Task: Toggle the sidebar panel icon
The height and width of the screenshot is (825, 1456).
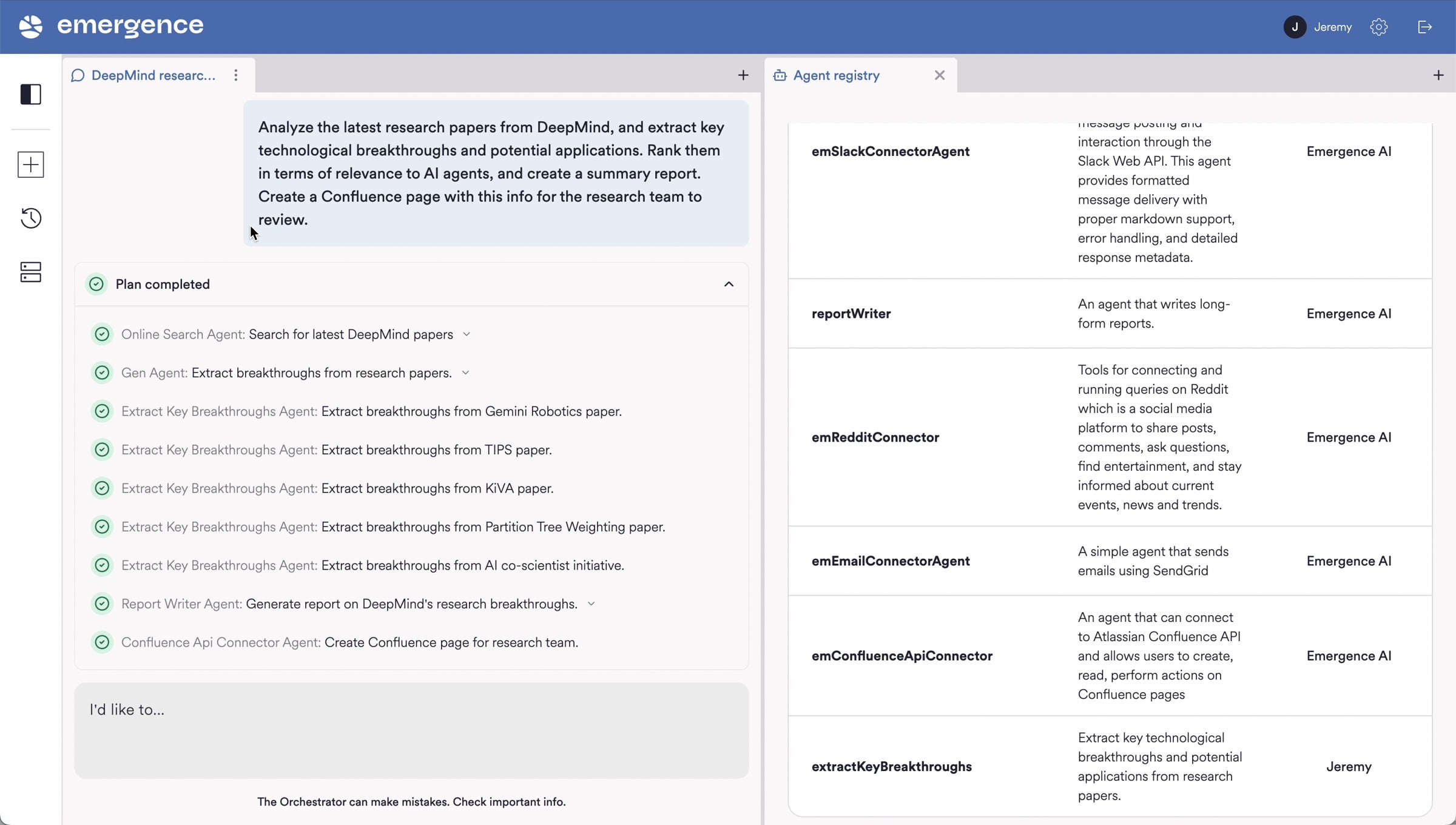Action: click(x=30, y=94)
